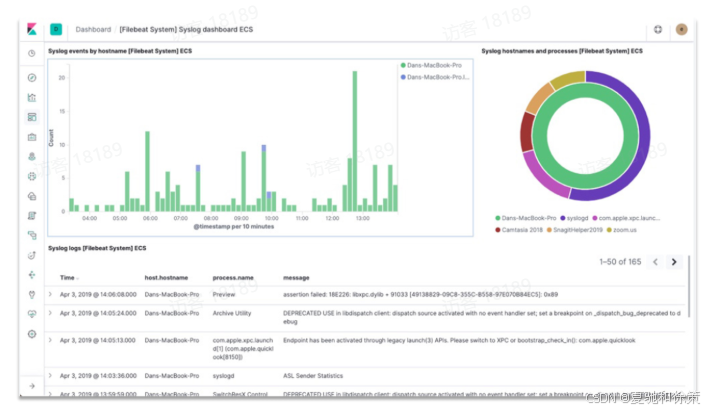This screenshot has width=711, height=411.
Task: Toggle Dans-MacBook-Pro series in bar chart legend
Action: pos(431,65)
